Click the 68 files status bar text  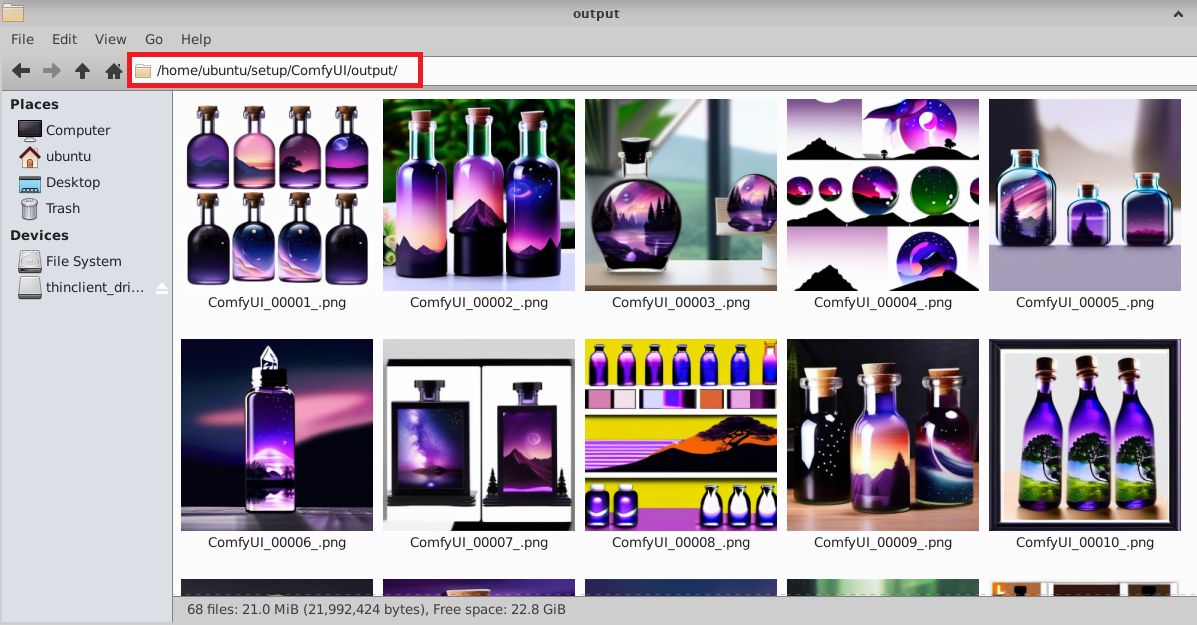376,609
